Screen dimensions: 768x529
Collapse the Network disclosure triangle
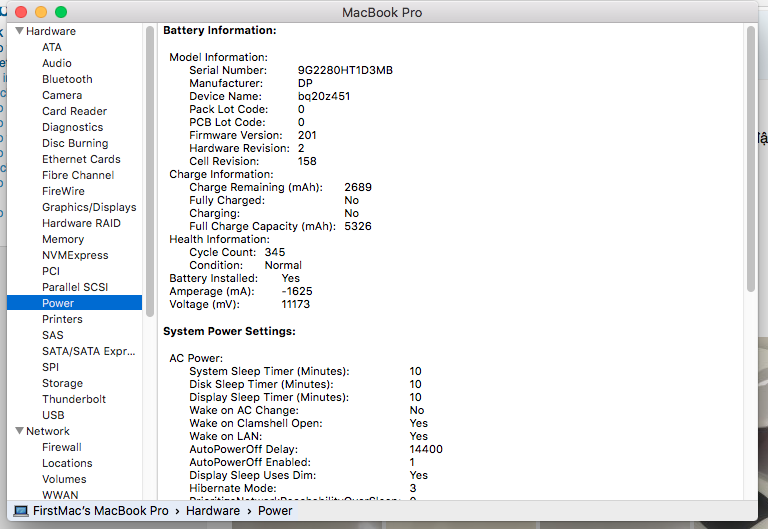tap(19, 431)
